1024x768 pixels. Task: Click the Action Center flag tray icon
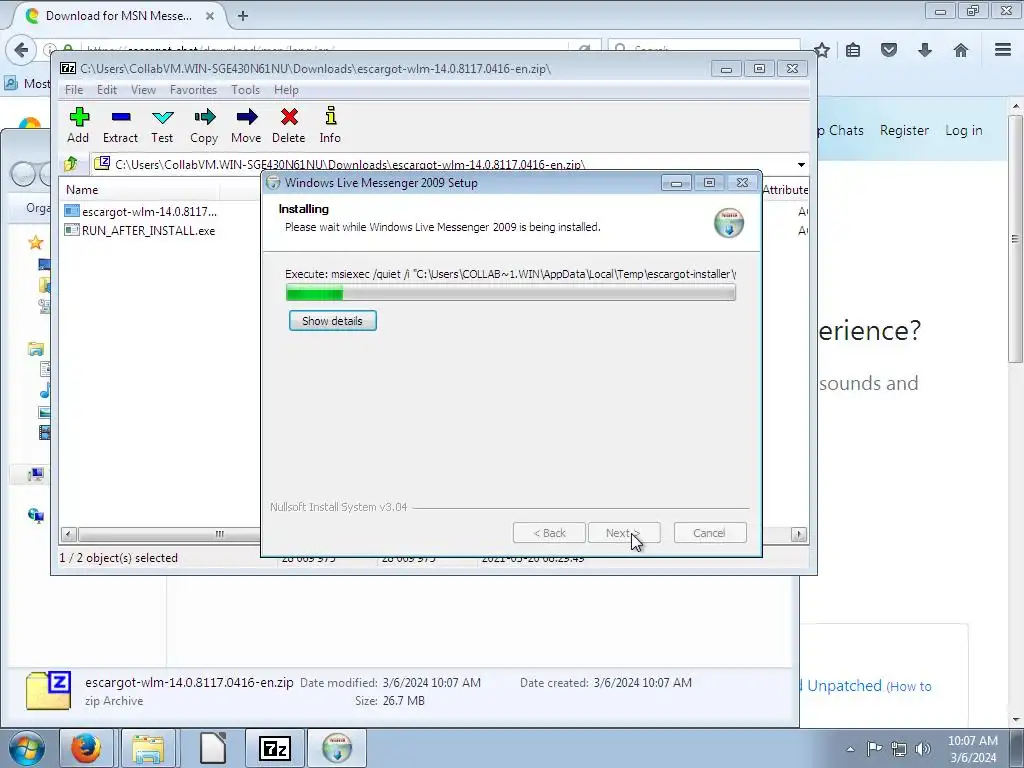[874, 749]
